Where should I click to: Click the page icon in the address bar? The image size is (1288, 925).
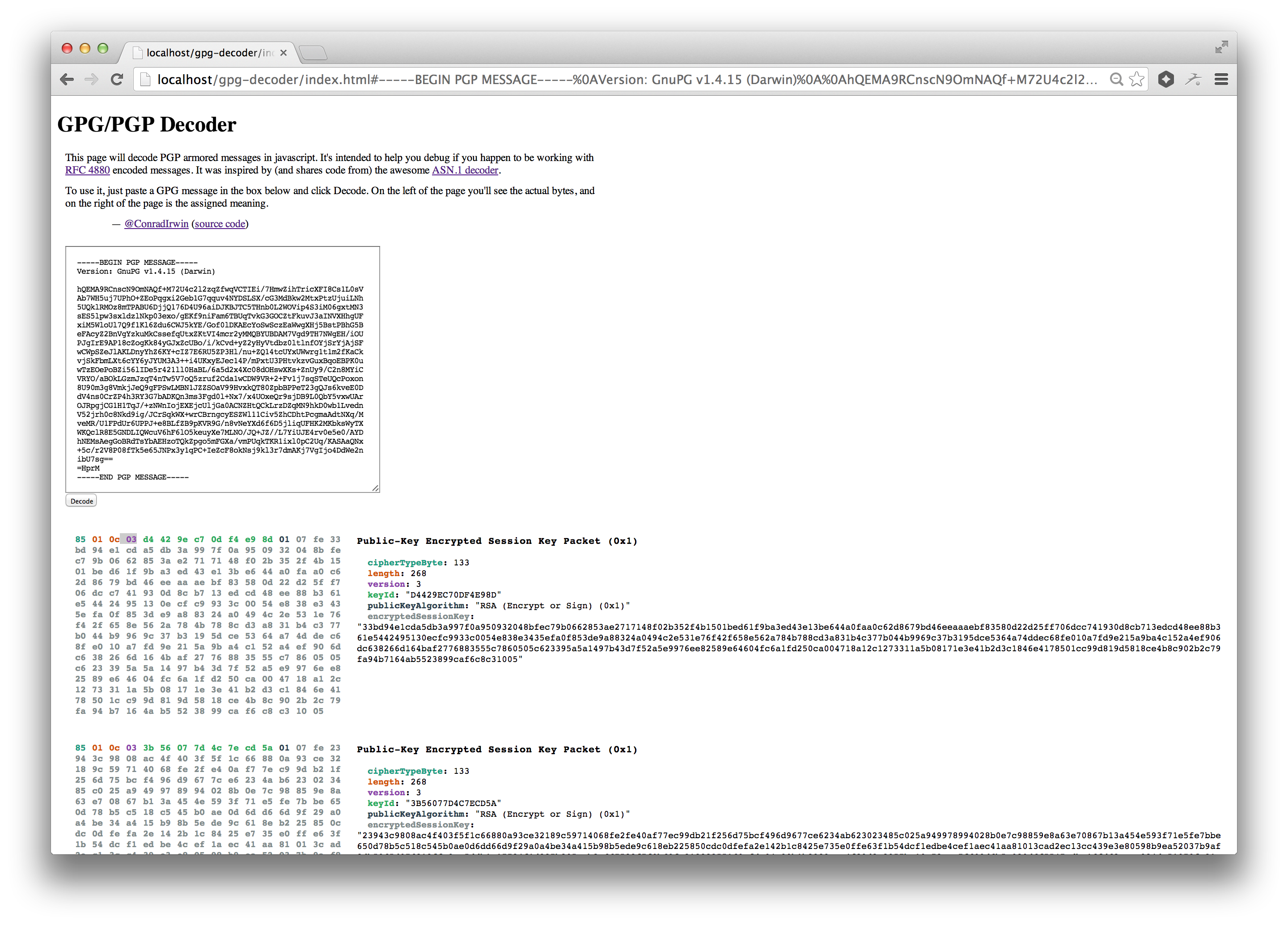[145, 80]
